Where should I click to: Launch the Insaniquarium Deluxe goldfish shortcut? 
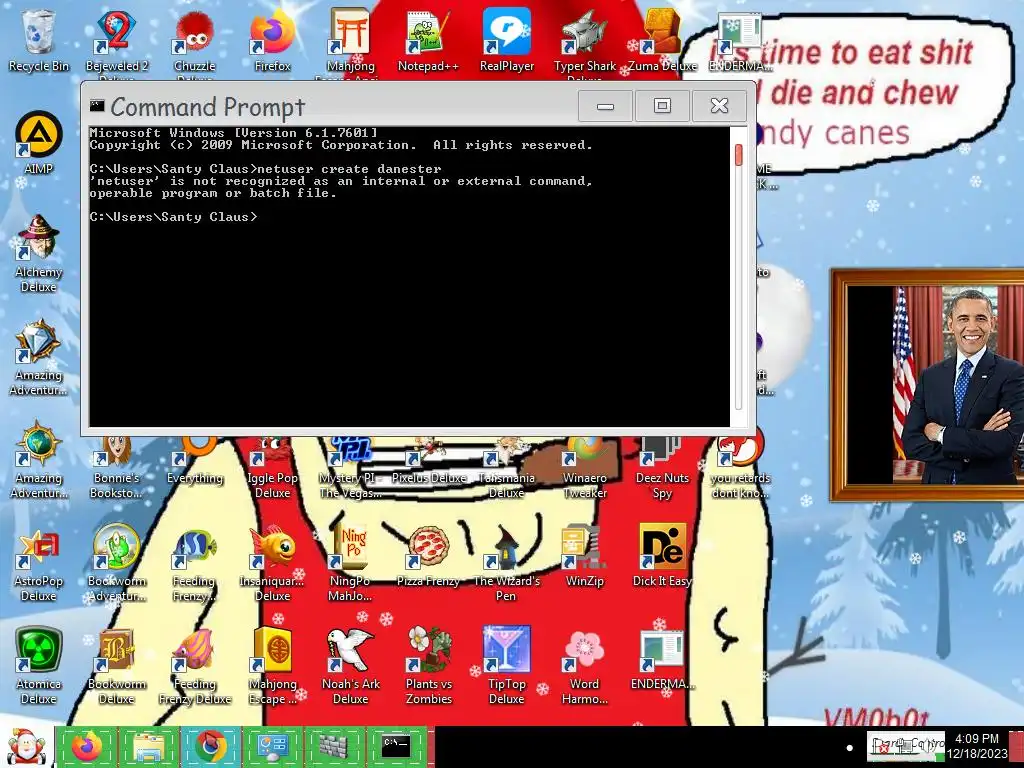[x=272, y=563]
